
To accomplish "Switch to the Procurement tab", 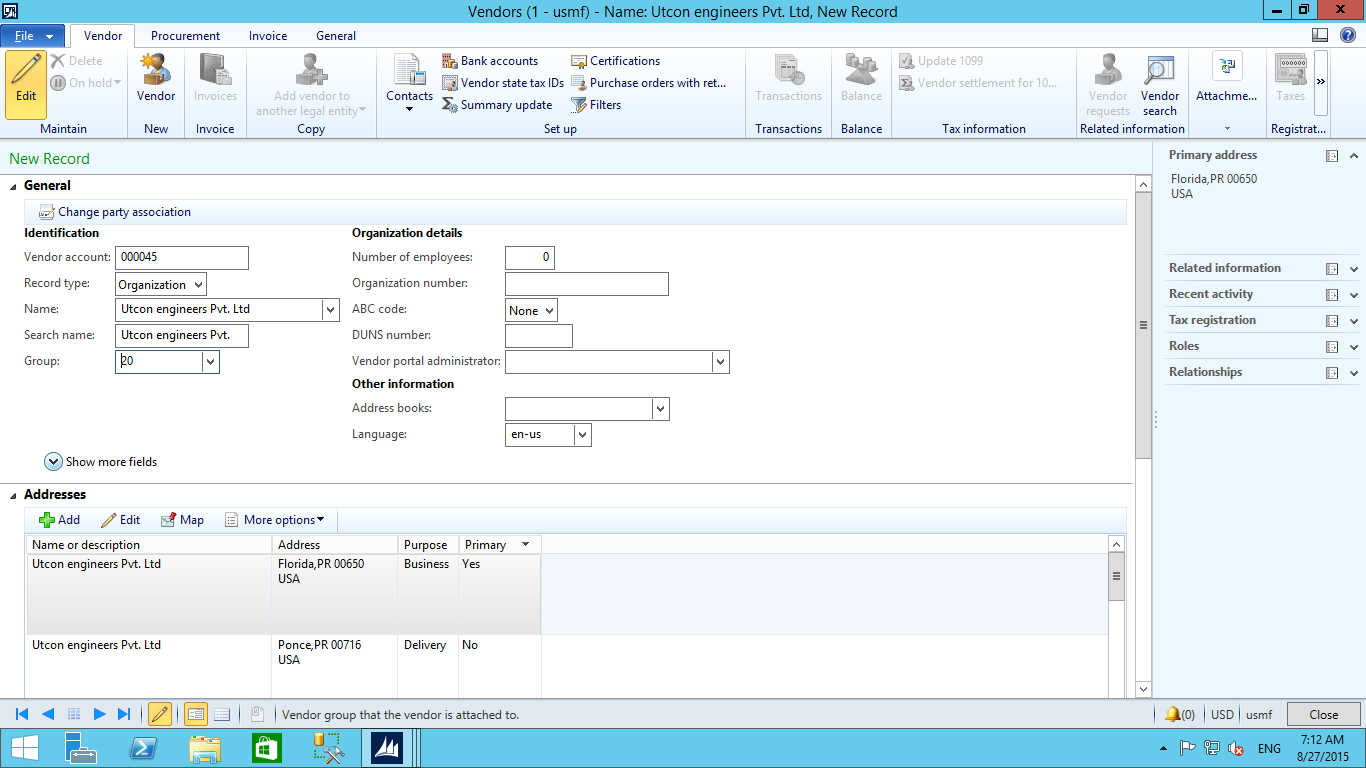I will pyautogui.click(x=185, y=36).
